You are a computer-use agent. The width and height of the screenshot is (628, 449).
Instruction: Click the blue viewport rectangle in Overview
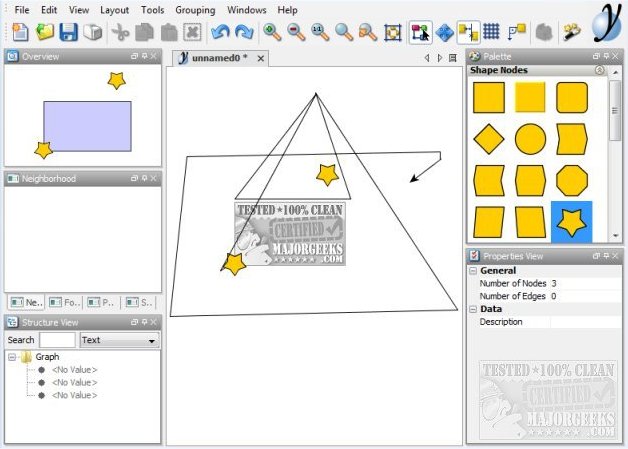(87, 126)
